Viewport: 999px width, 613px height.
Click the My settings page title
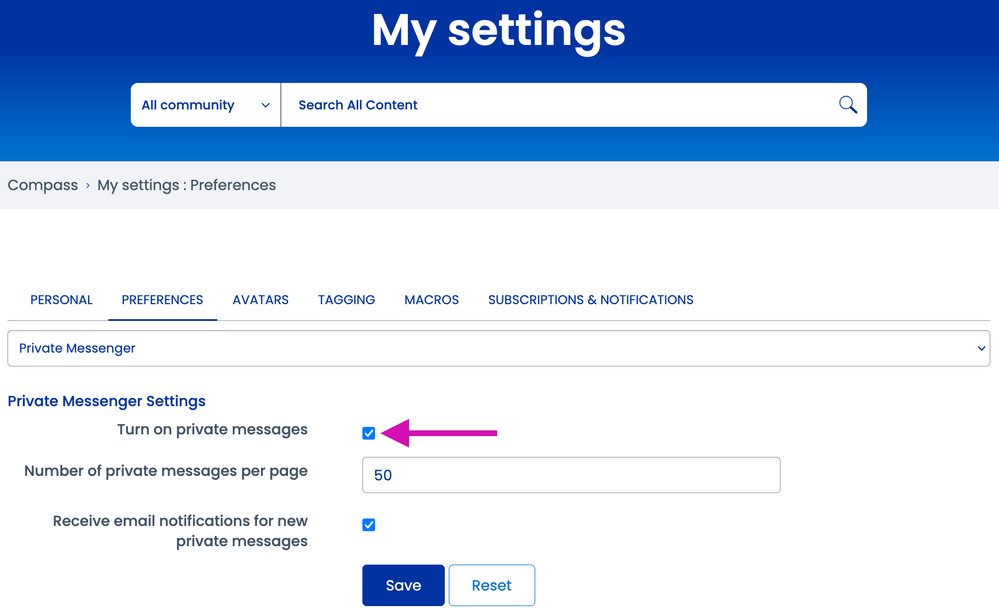pos(498,30)
